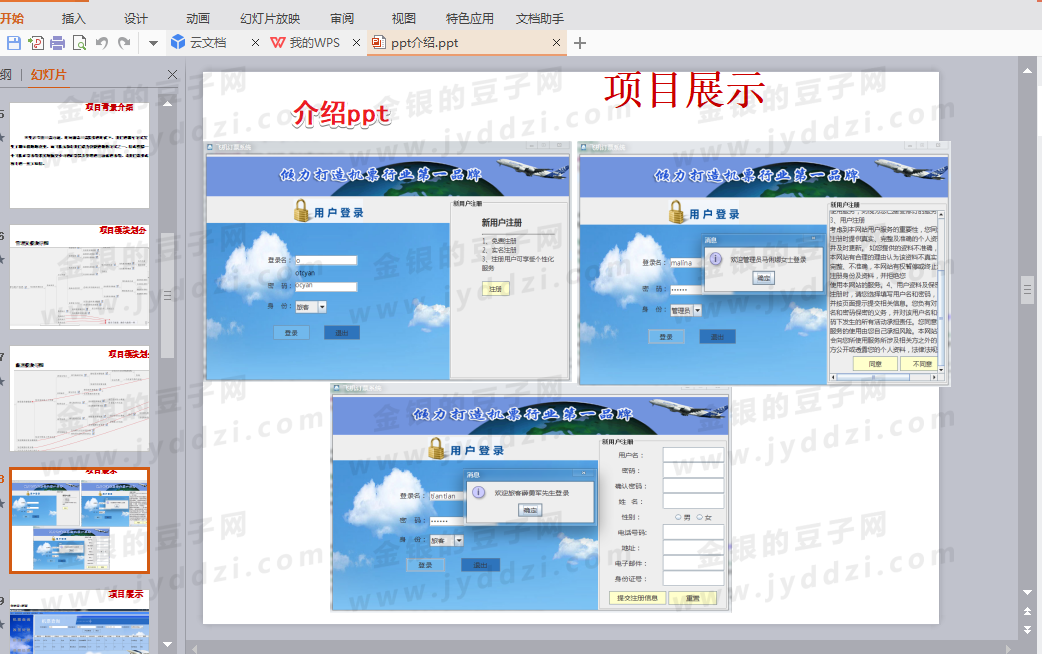Click main editor scrollbar down arrow
Viewport: 1042px width, 654px height.
(x=1027, y=592)
